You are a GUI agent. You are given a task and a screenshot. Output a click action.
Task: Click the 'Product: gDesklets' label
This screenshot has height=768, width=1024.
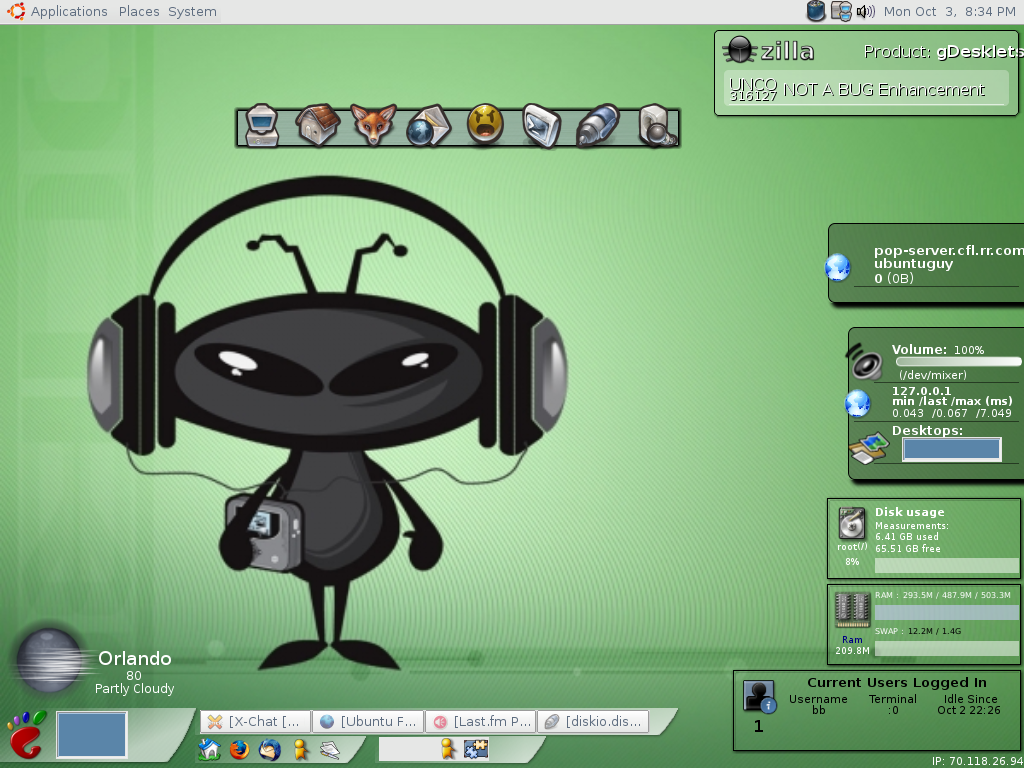[944, 52]
